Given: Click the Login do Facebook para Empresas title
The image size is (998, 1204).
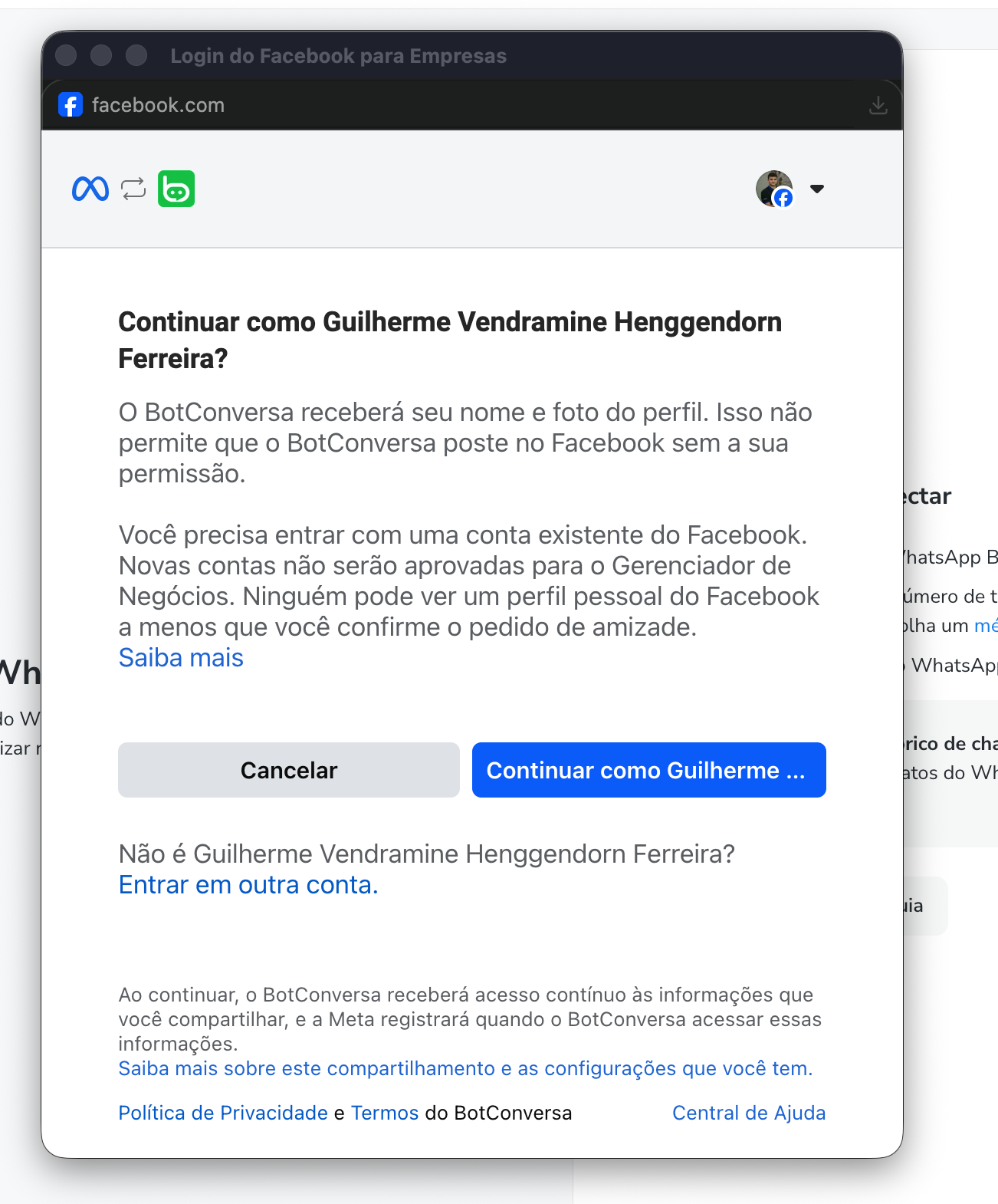Looking at the screenshot, I should [x=338, y=56].
